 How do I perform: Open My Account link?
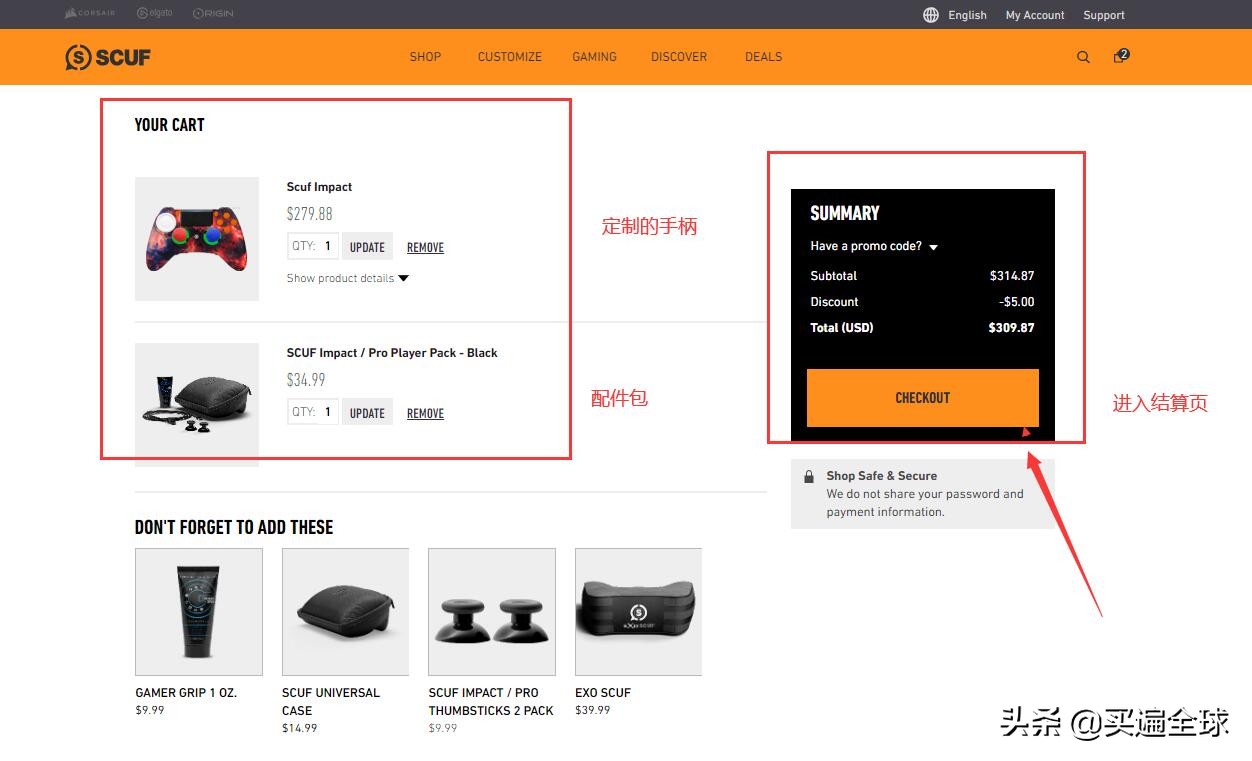[1035, 15]
